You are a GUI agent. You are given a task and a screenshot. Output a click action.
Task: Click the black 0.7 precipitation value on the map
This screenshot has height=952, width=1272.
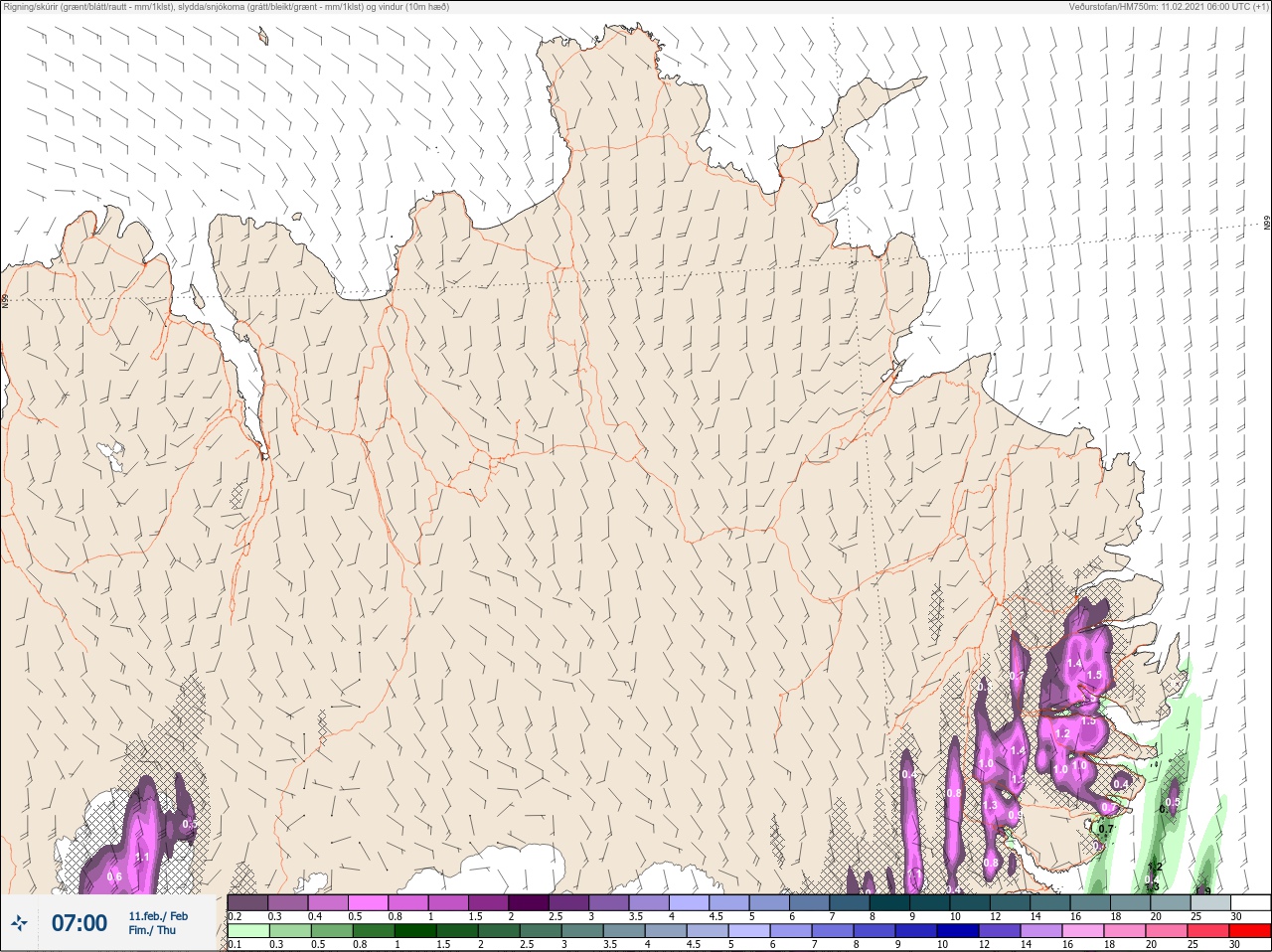pos(1106,828)
